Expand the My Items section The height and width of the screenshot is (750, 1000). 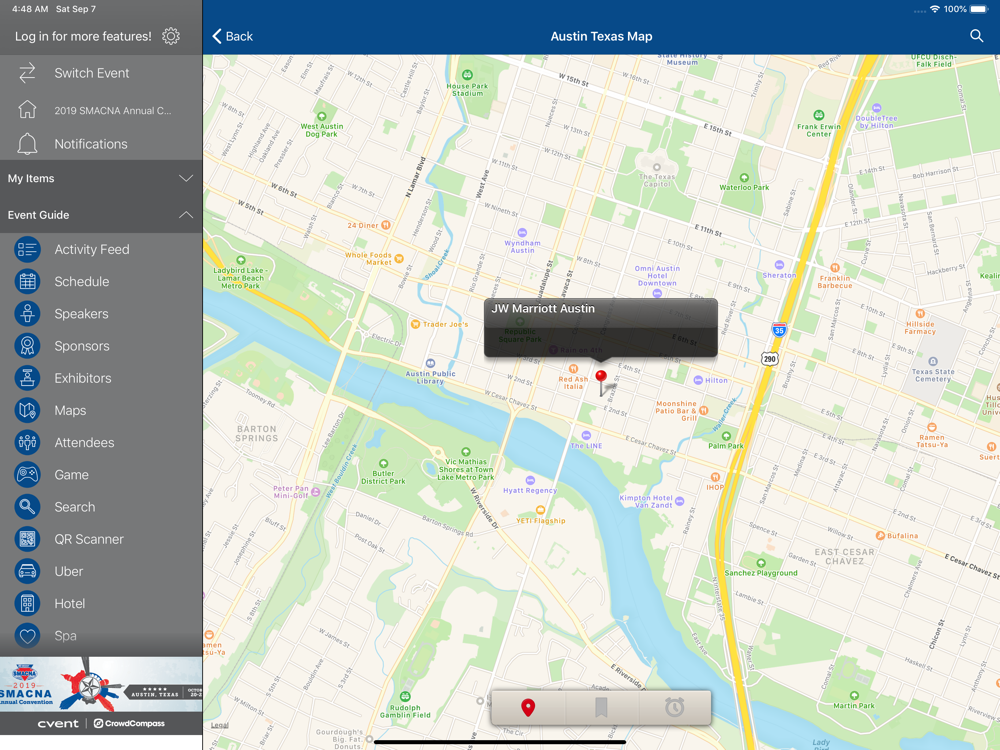[x=101, y=179]
